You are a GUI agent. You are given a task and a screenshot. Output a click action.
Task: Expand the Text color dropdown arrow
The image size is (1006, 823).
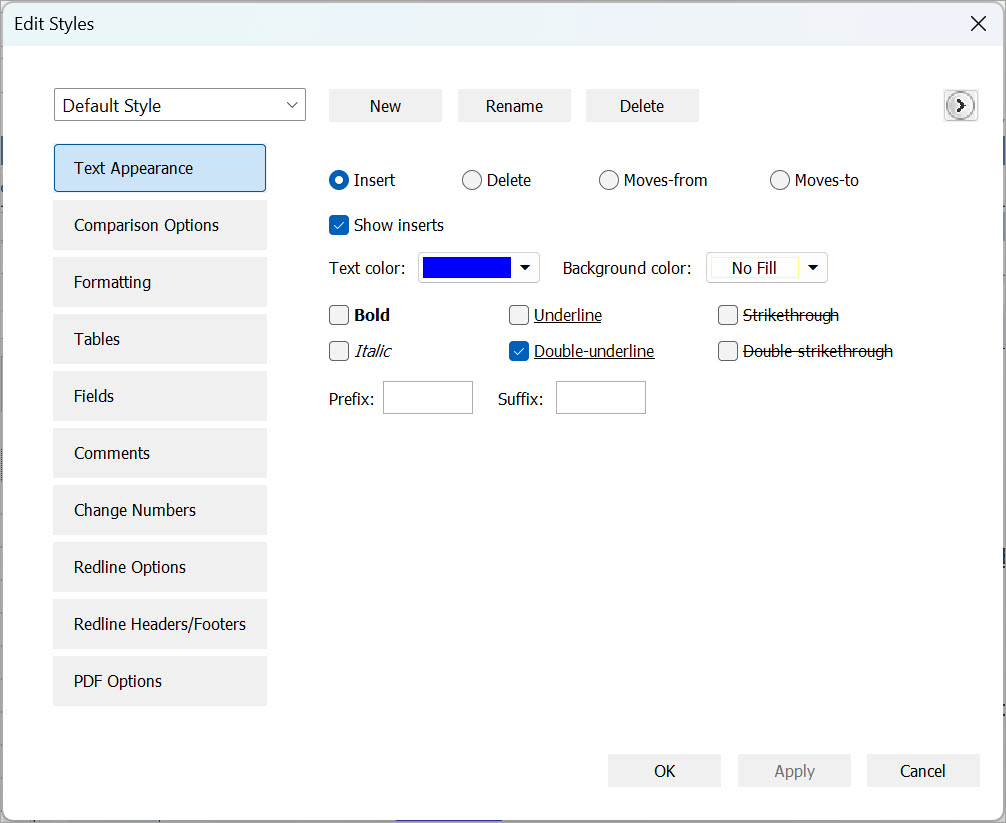click(525, 267)
